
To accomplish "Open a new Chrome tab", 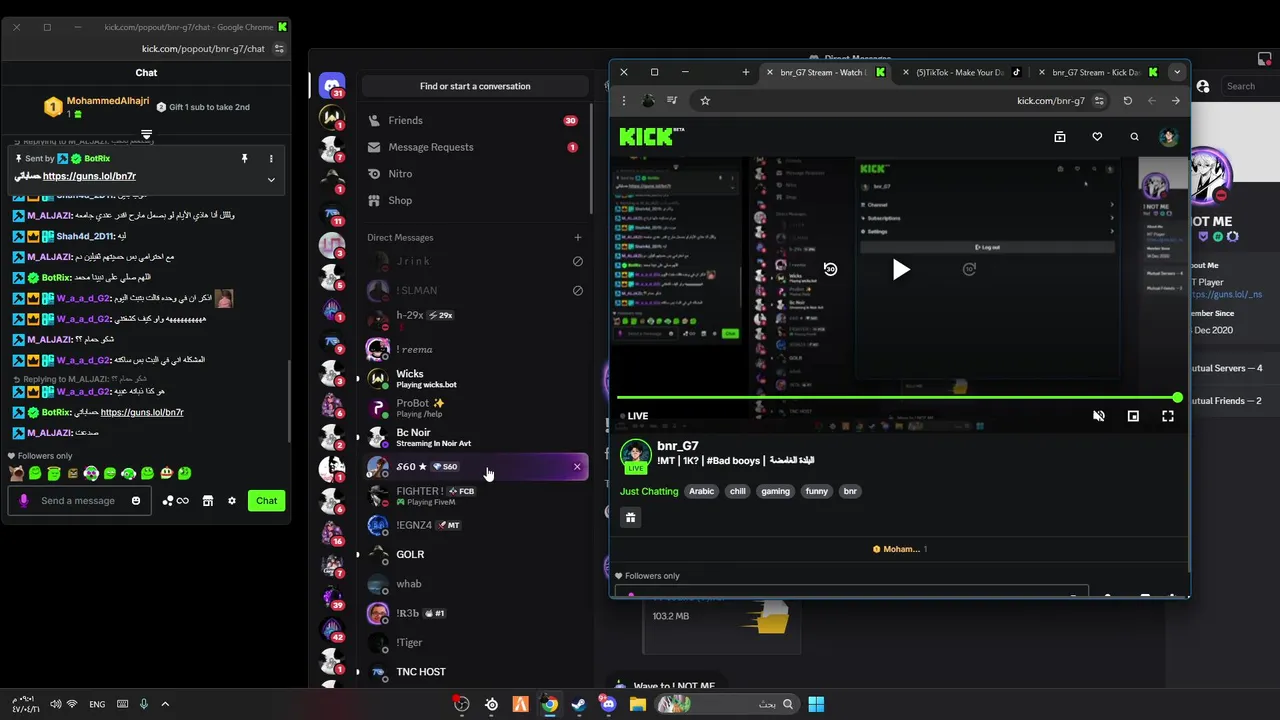I will coord(745,72).
